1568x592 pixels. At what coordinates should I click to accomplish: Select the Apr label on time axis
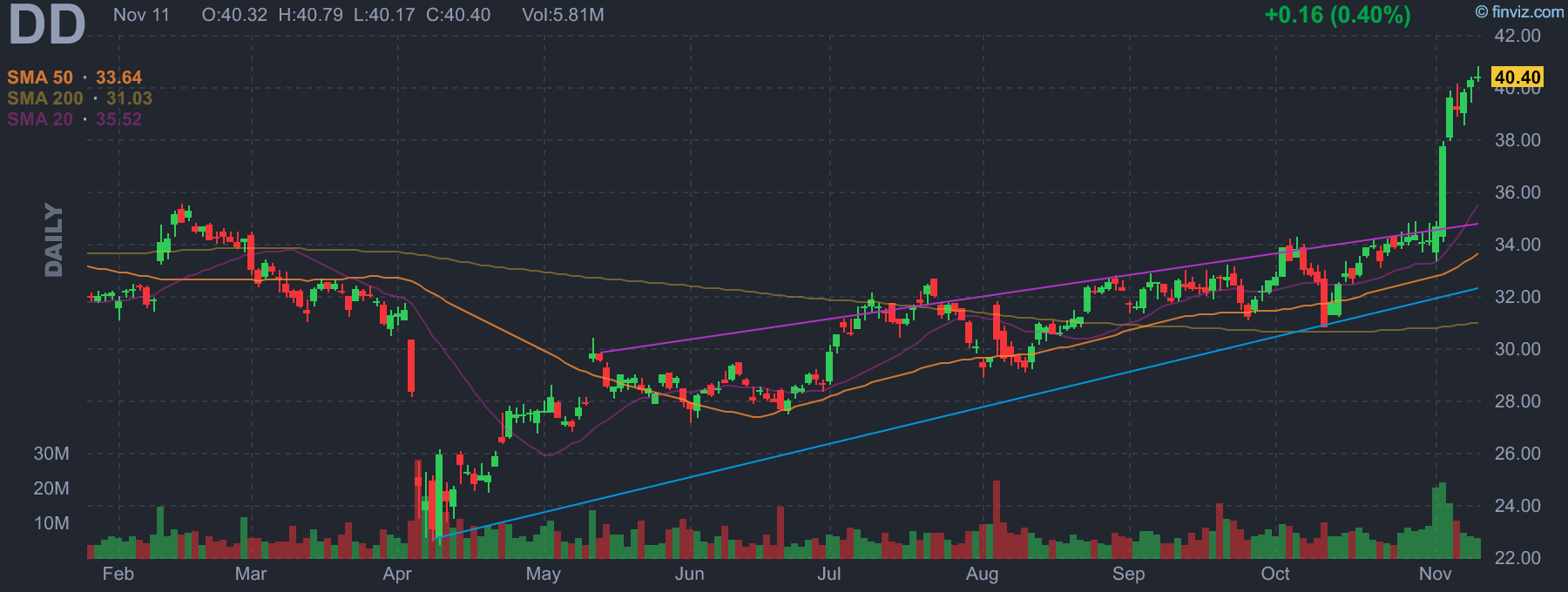point(397,574)
